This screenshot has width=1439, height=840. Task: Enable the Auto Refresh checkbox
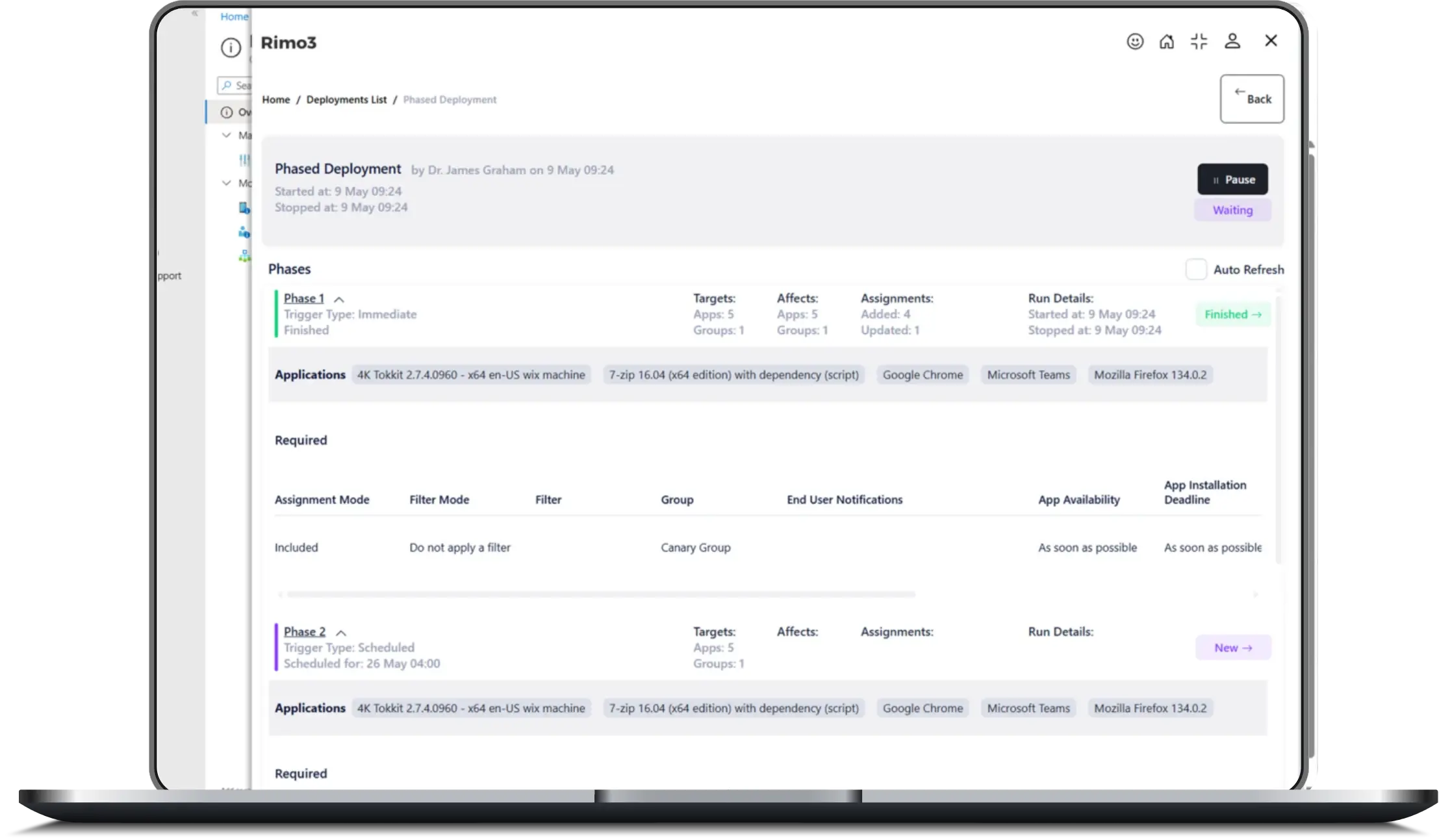1196,270
